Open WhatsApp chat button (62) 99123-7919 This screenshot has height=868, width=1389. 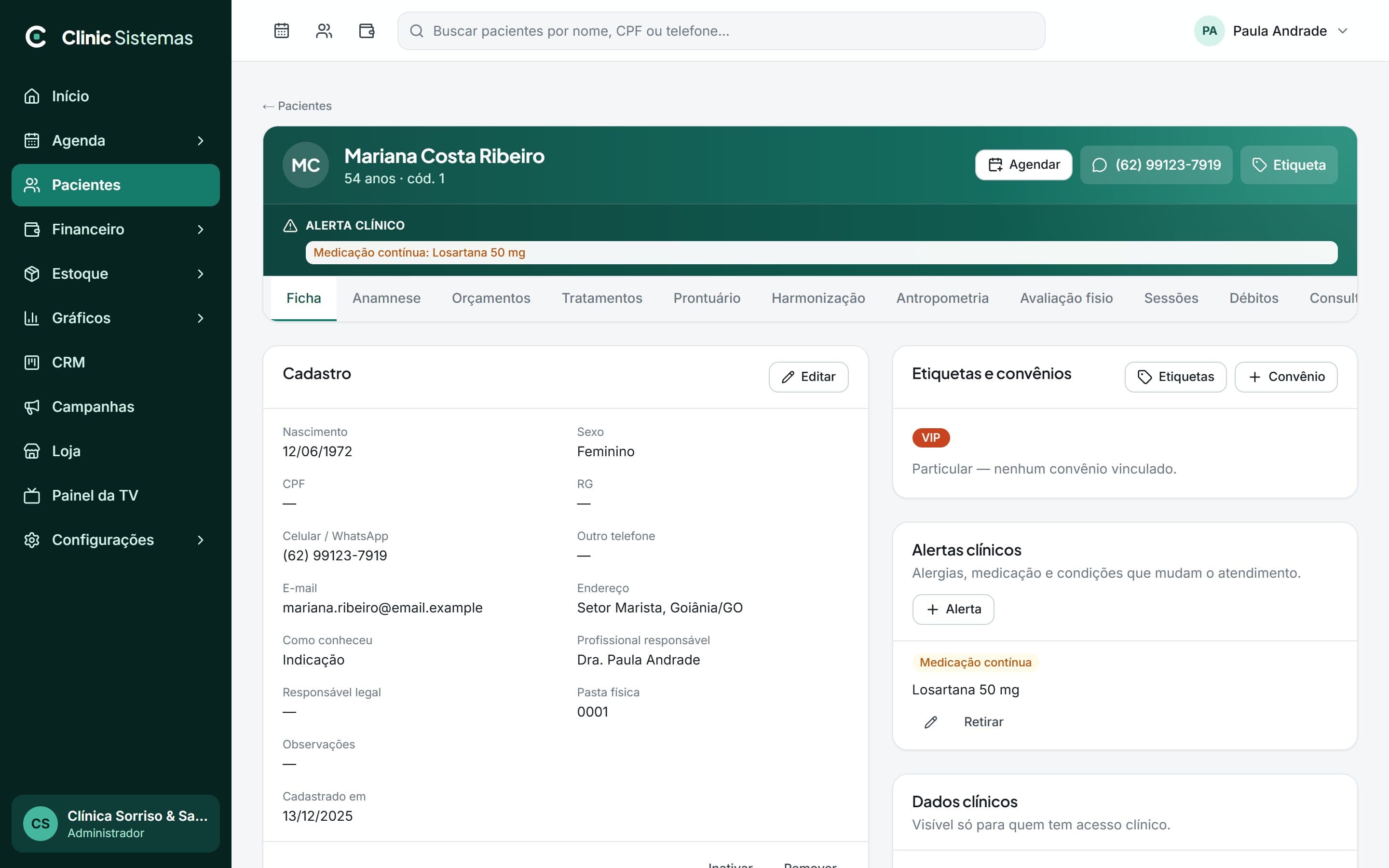click(x=1156, y=165)
